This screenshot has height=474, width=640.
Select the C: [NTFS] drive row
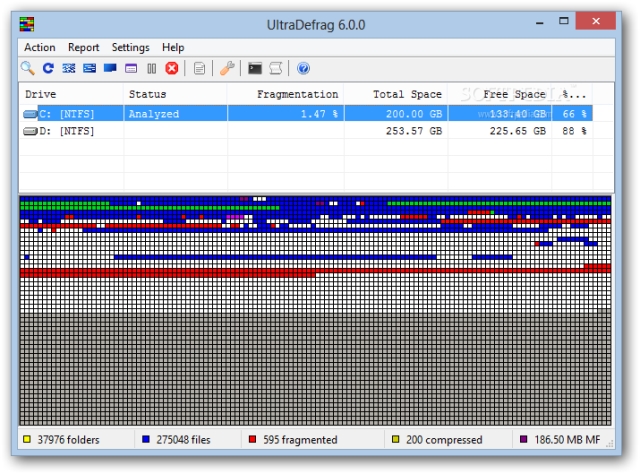(306, 113)
